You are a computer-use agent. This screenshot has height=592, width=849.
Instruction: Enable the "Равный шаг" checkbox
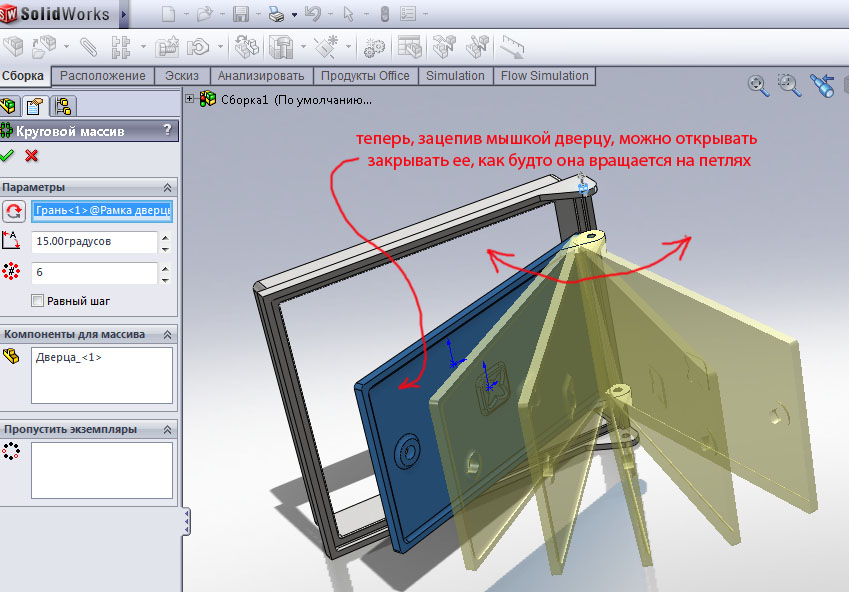(x=38, y=300)
